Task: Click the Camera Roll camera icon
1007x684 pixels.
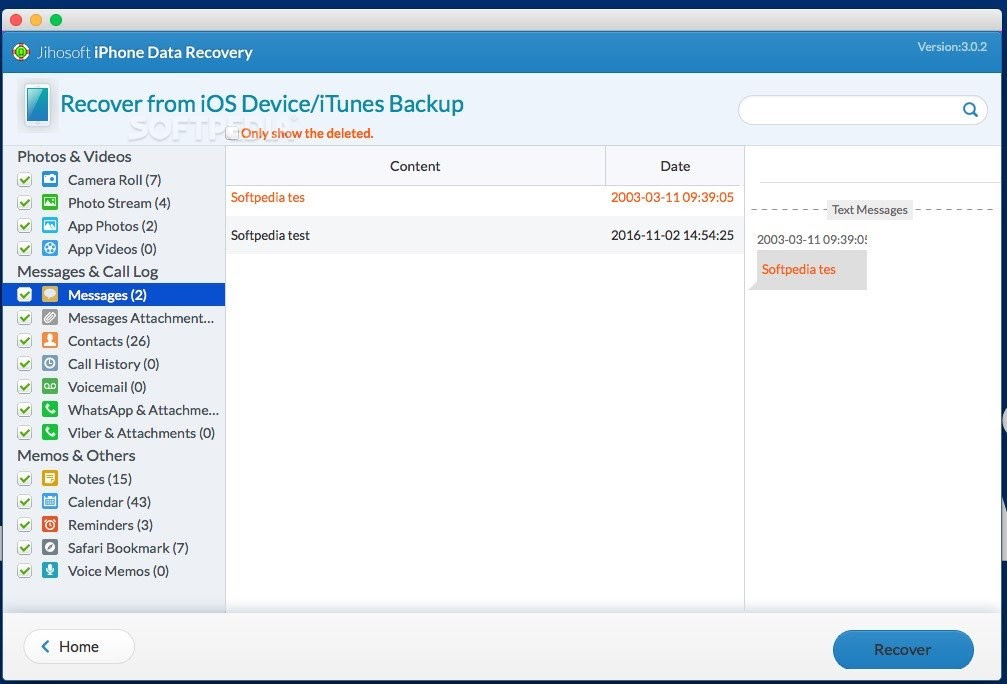Action: [50, 179]
